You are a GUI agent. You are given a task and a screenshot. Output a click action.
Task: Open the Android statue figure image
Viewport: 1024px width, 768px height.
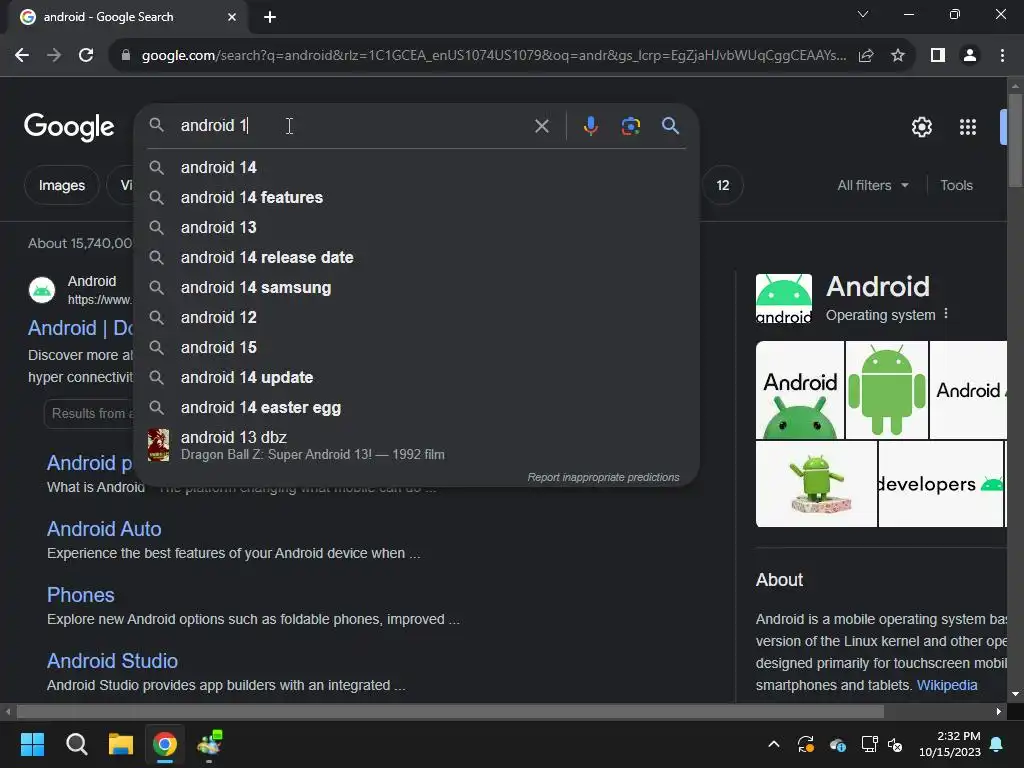coord(816,484)
